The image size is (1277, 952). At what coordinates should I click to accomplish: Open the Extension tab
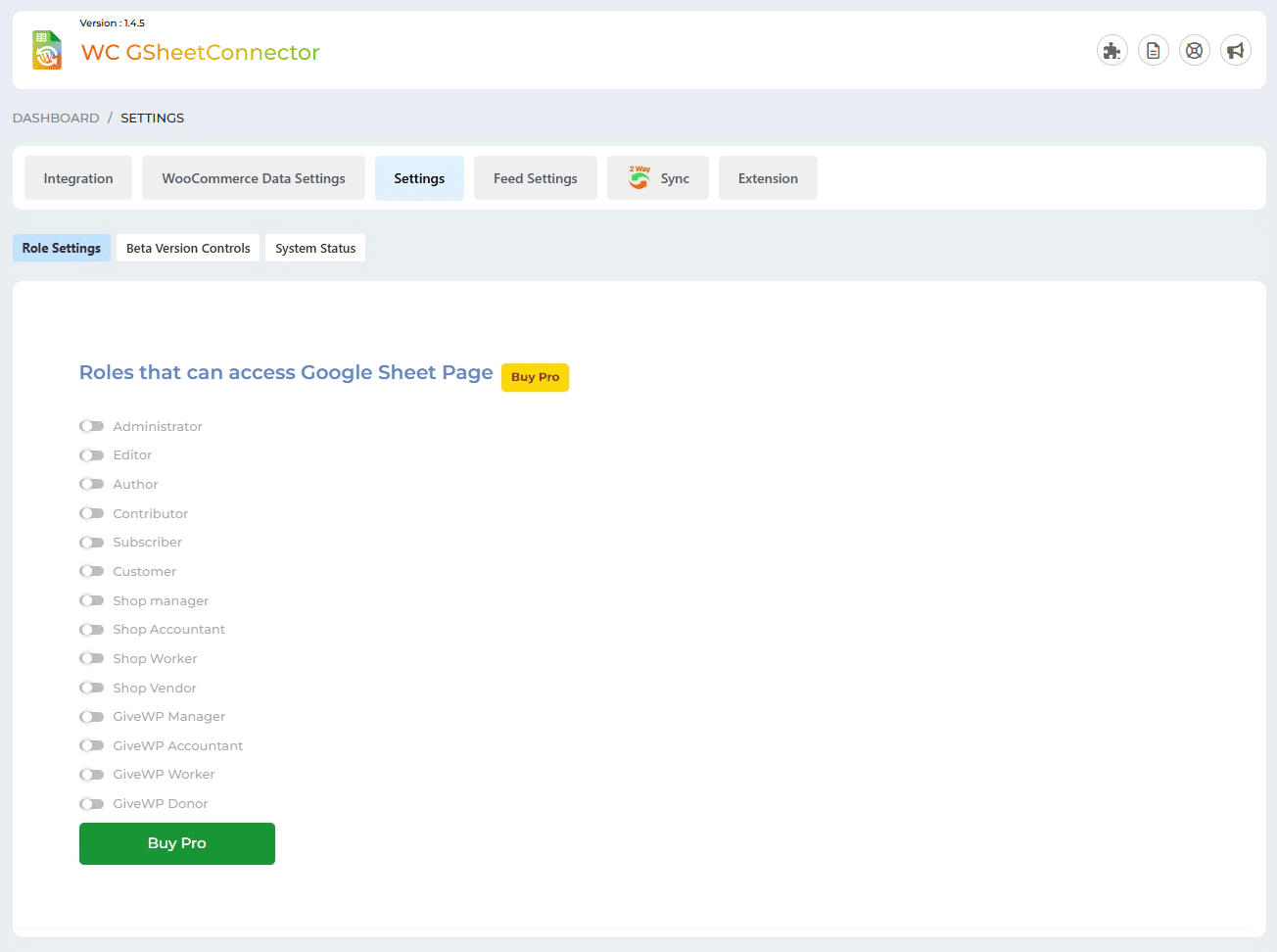(768, 178)
